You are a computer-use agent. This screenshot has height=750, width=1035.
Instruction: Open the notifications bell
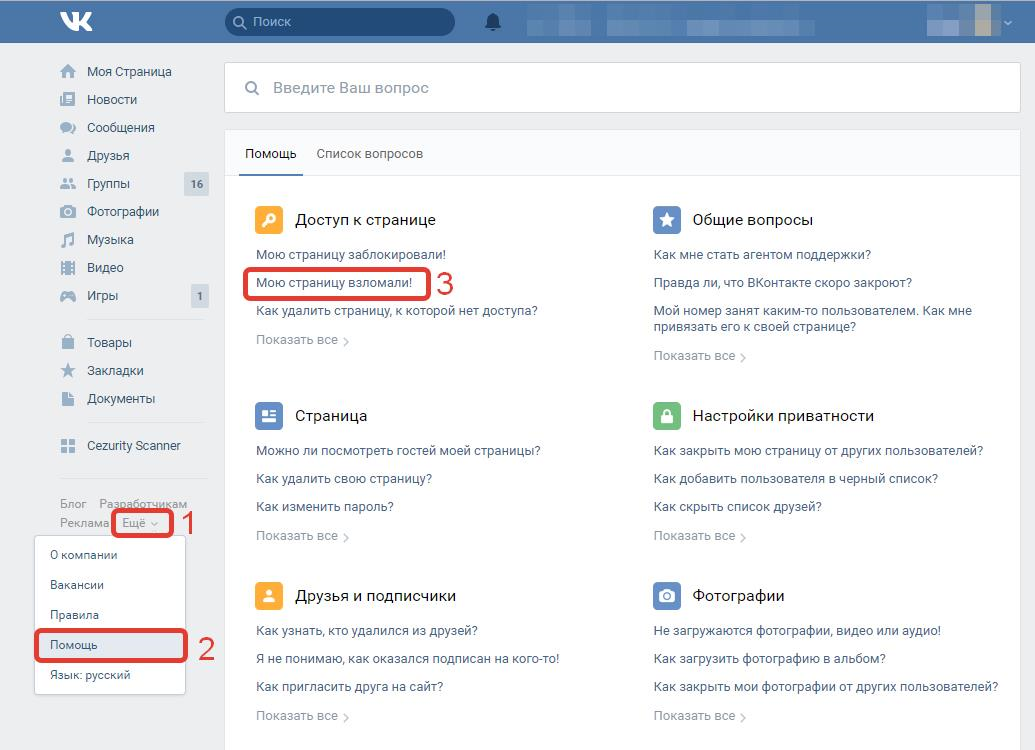point(492,22)
